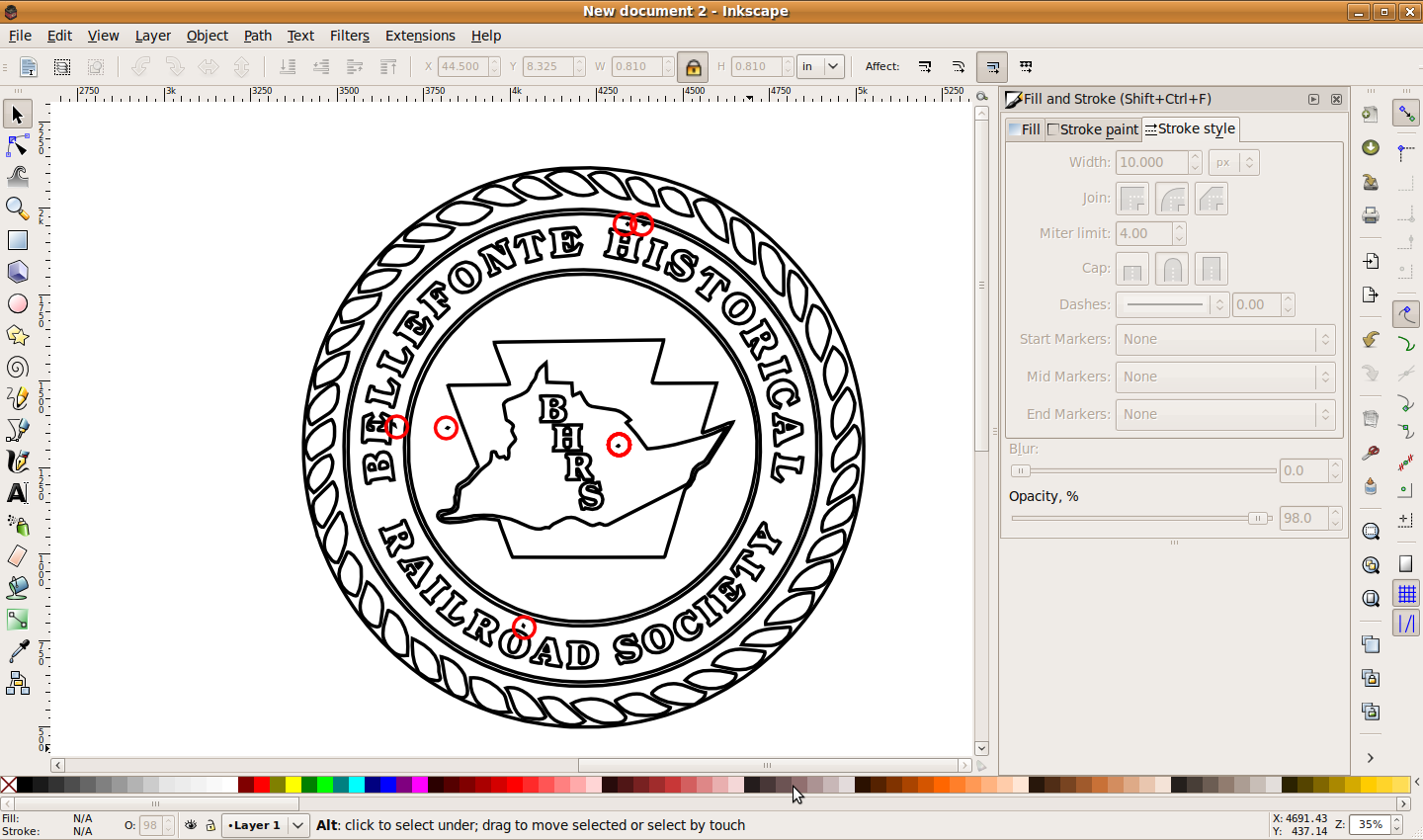This screenshot has height=840, width=1423.
Task: Select the Node edit tool
Action: (17, 146)
